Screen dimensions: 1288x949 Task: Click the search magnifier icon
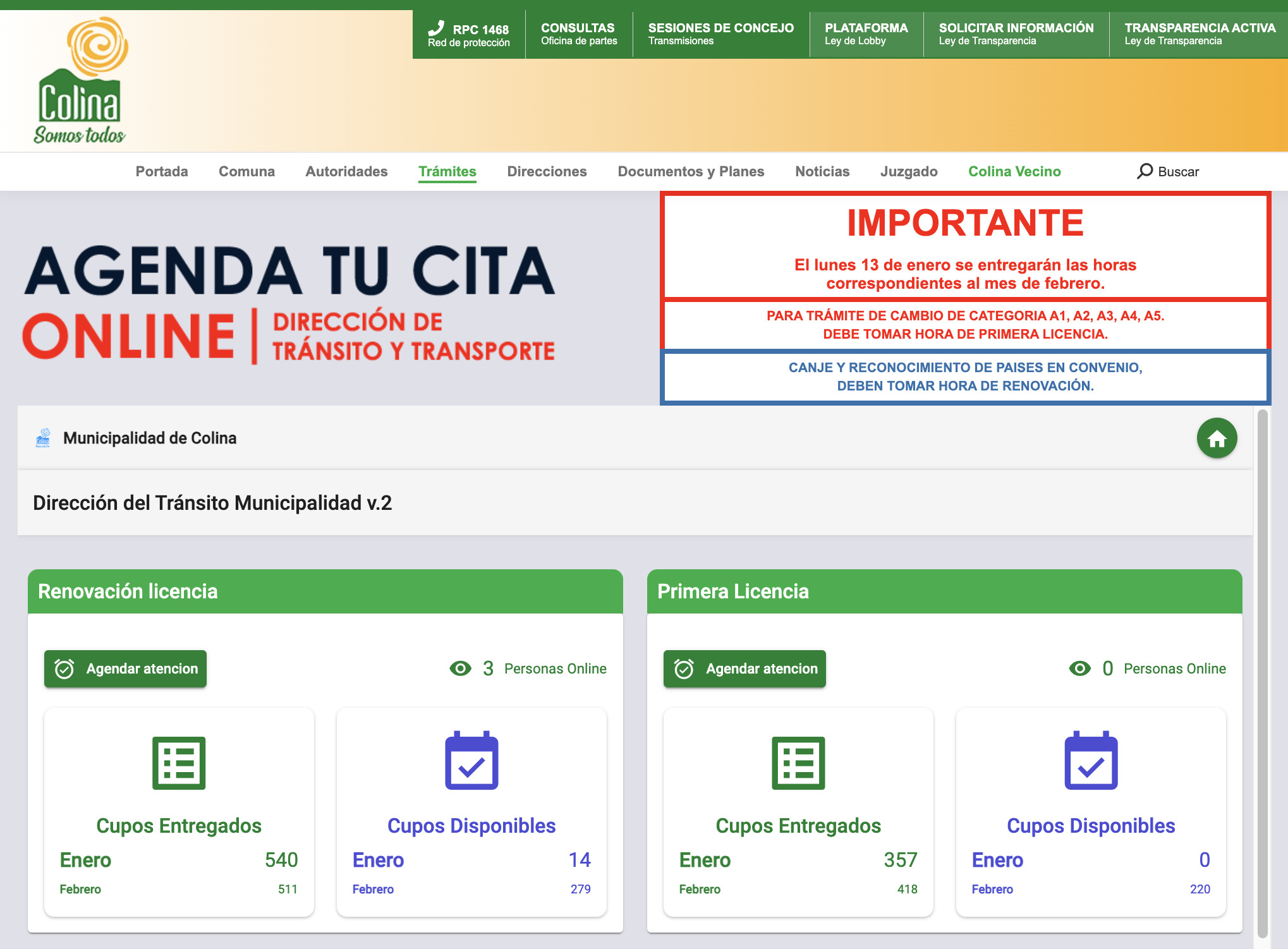(x=1145, y=171)
